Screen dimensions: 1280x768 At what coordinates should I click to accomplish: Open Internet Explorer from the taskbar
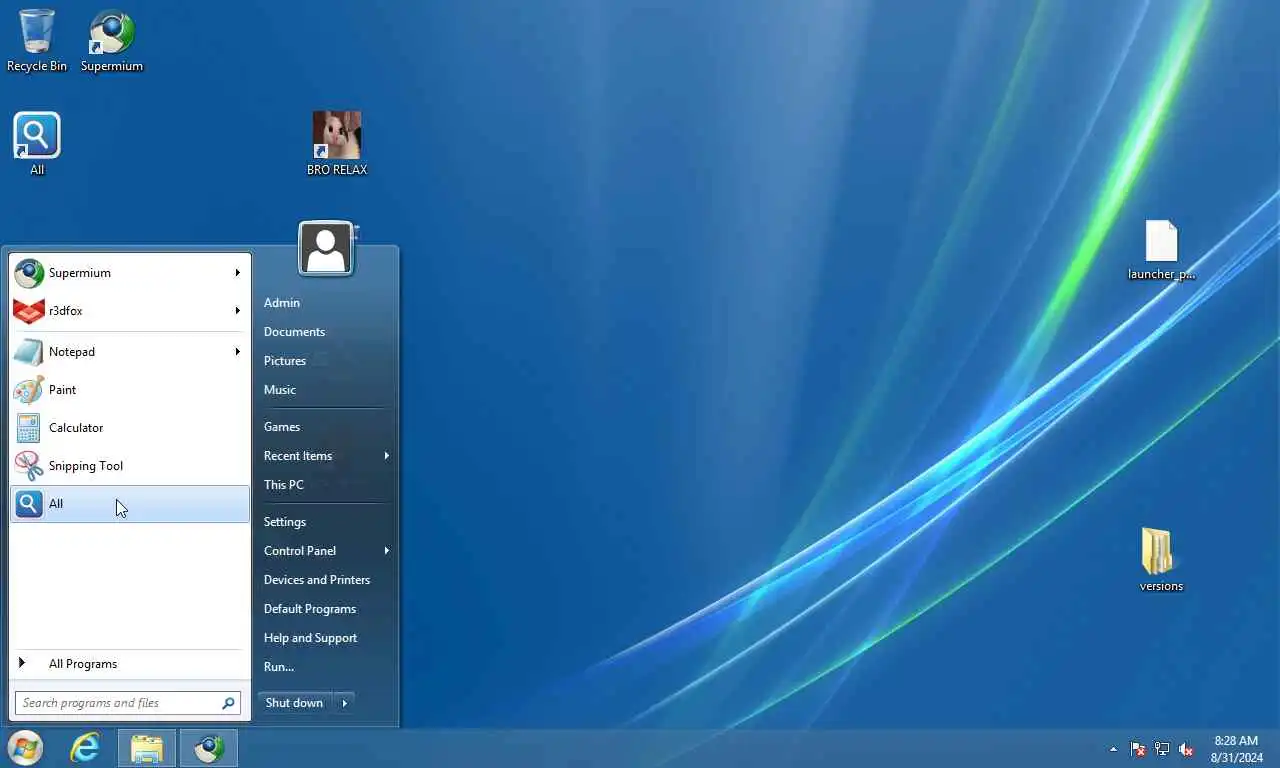click(85, 748)
